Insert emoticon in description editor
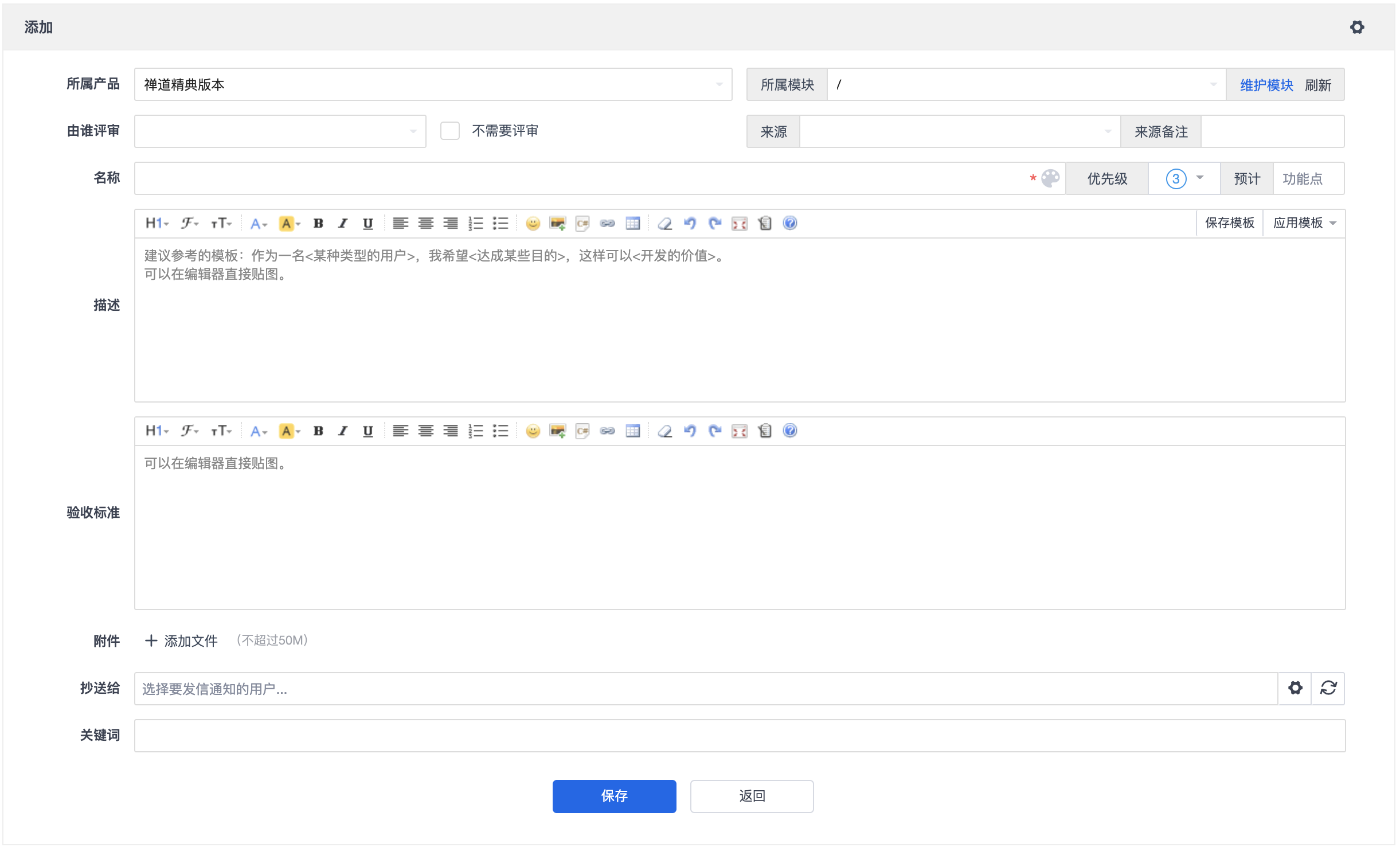Viewport: 1400px width, 851px height. (x=533, y=224)
